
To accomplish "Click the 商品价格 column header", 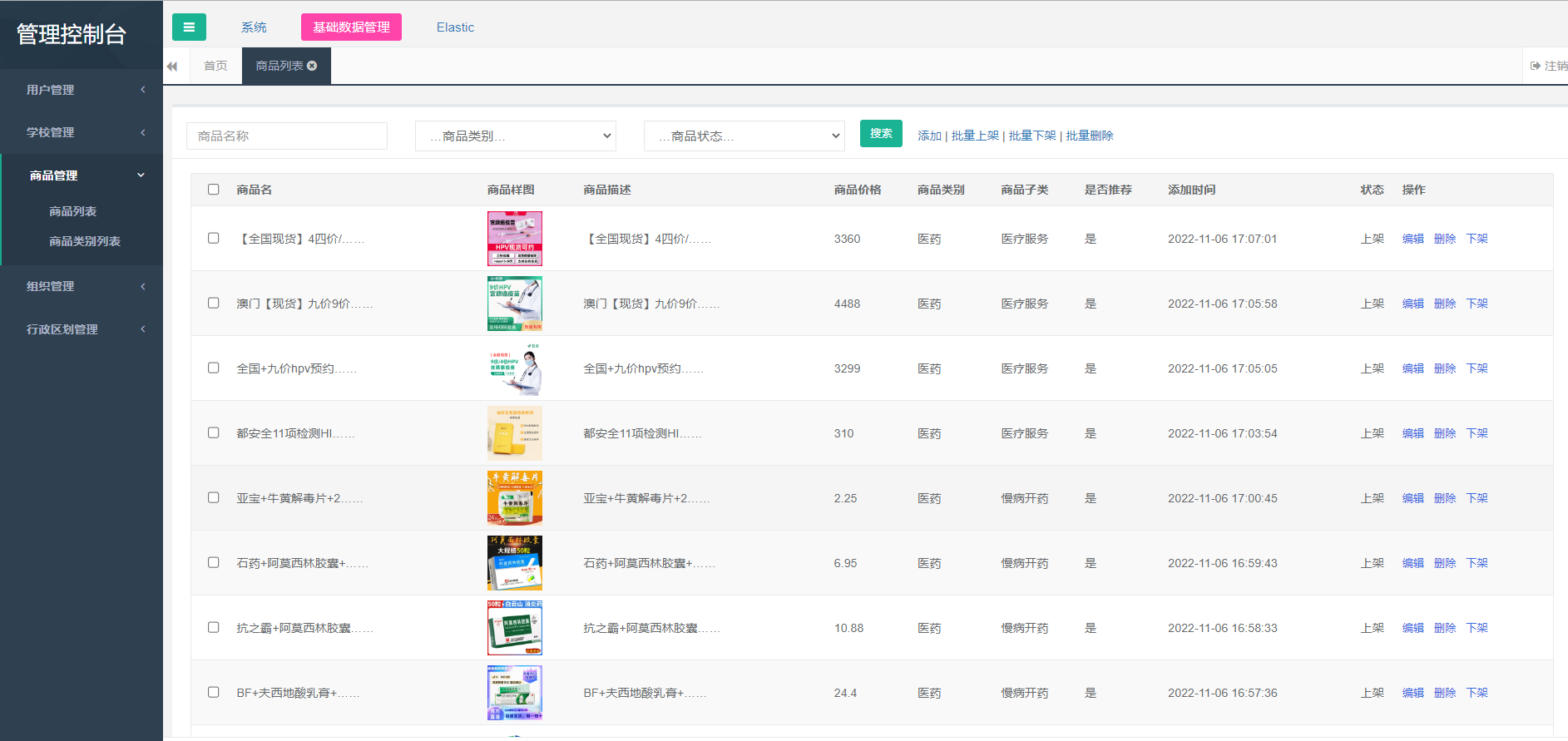I will 858,190.
